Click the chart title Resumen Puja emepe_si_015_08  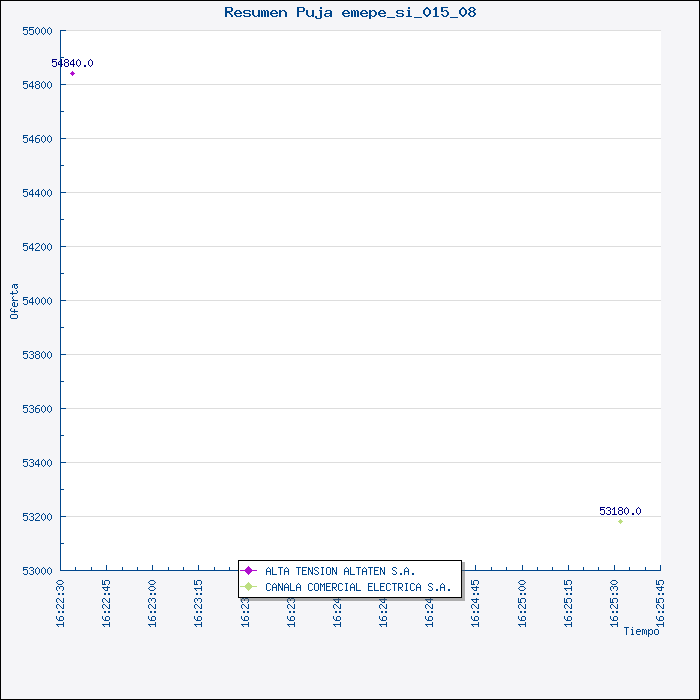coord(350,13)
